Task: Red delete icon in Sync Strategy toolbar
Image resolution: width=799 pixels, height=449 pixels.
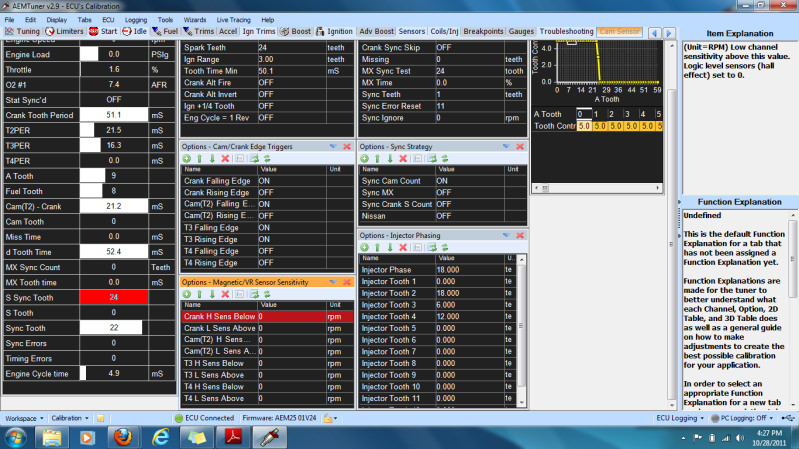Action: pos(403,159)
